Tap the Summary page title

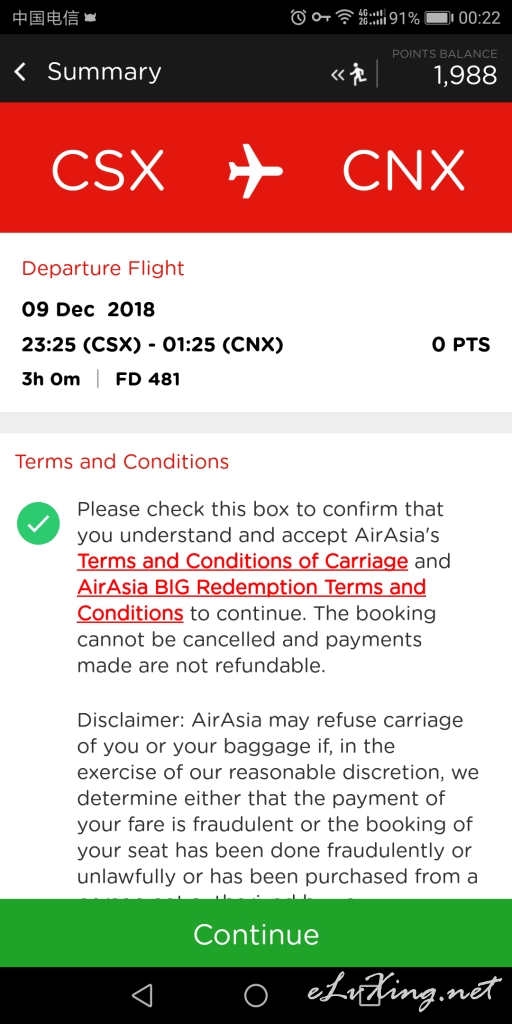pyautogui.click(x=104, y=72)
